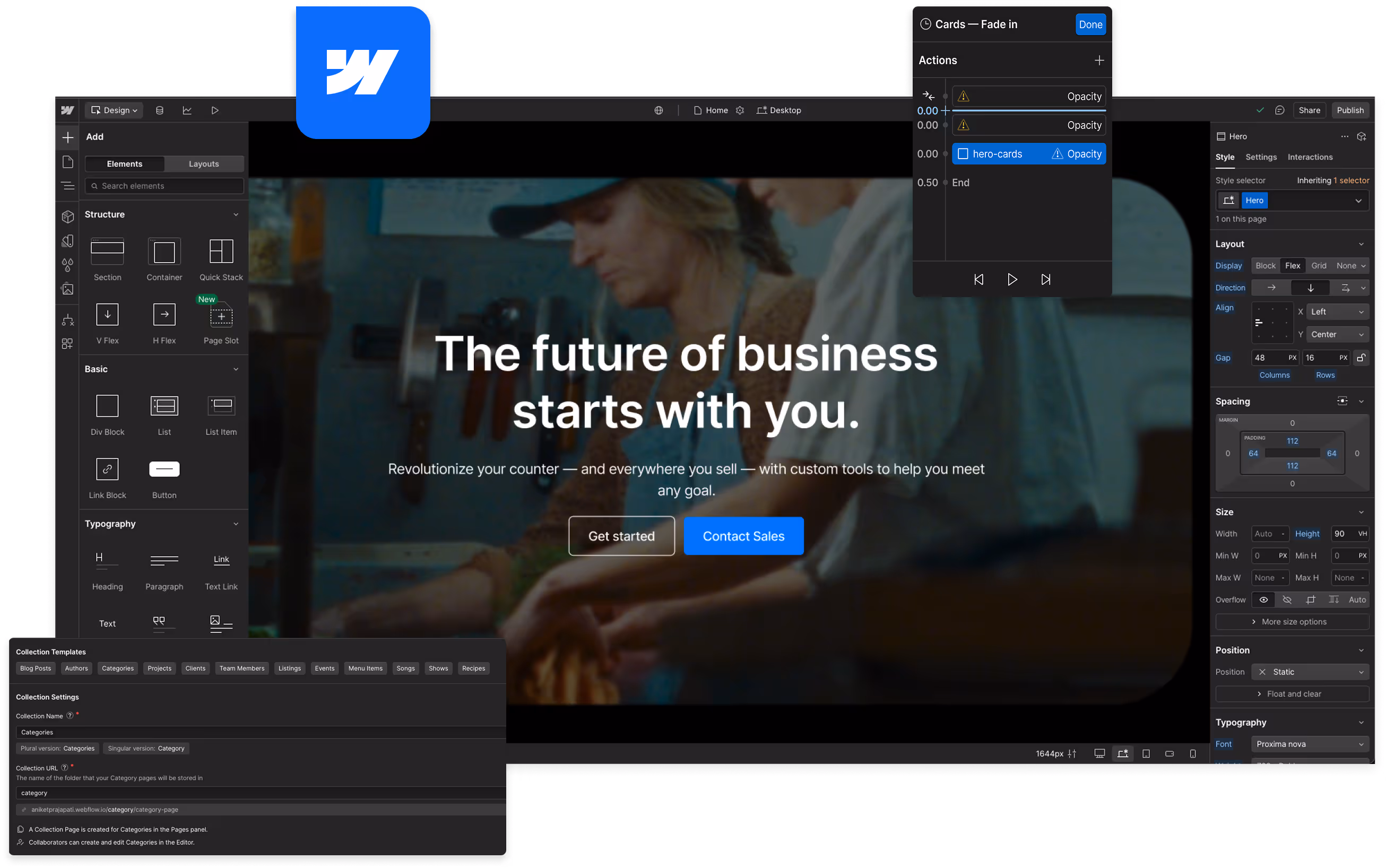
Task: Click the Add elements plus icon in left sidebar
Action: pos(68,137)
